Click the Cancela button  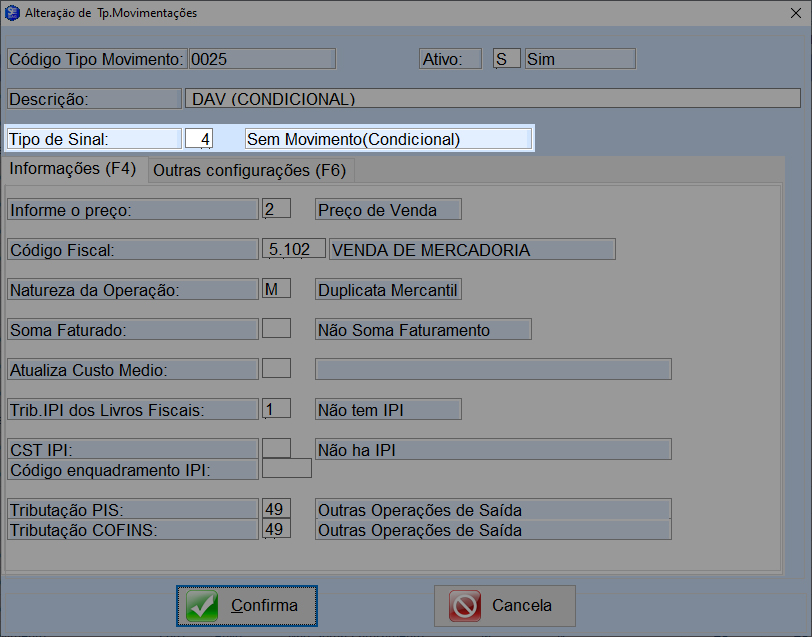click(504, 605)
